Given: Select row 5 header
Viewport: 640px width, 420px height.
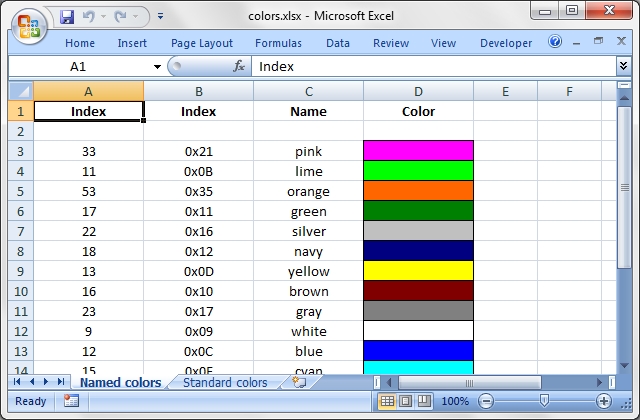Looking at the screenshot, I should click(x=20, y=191).
